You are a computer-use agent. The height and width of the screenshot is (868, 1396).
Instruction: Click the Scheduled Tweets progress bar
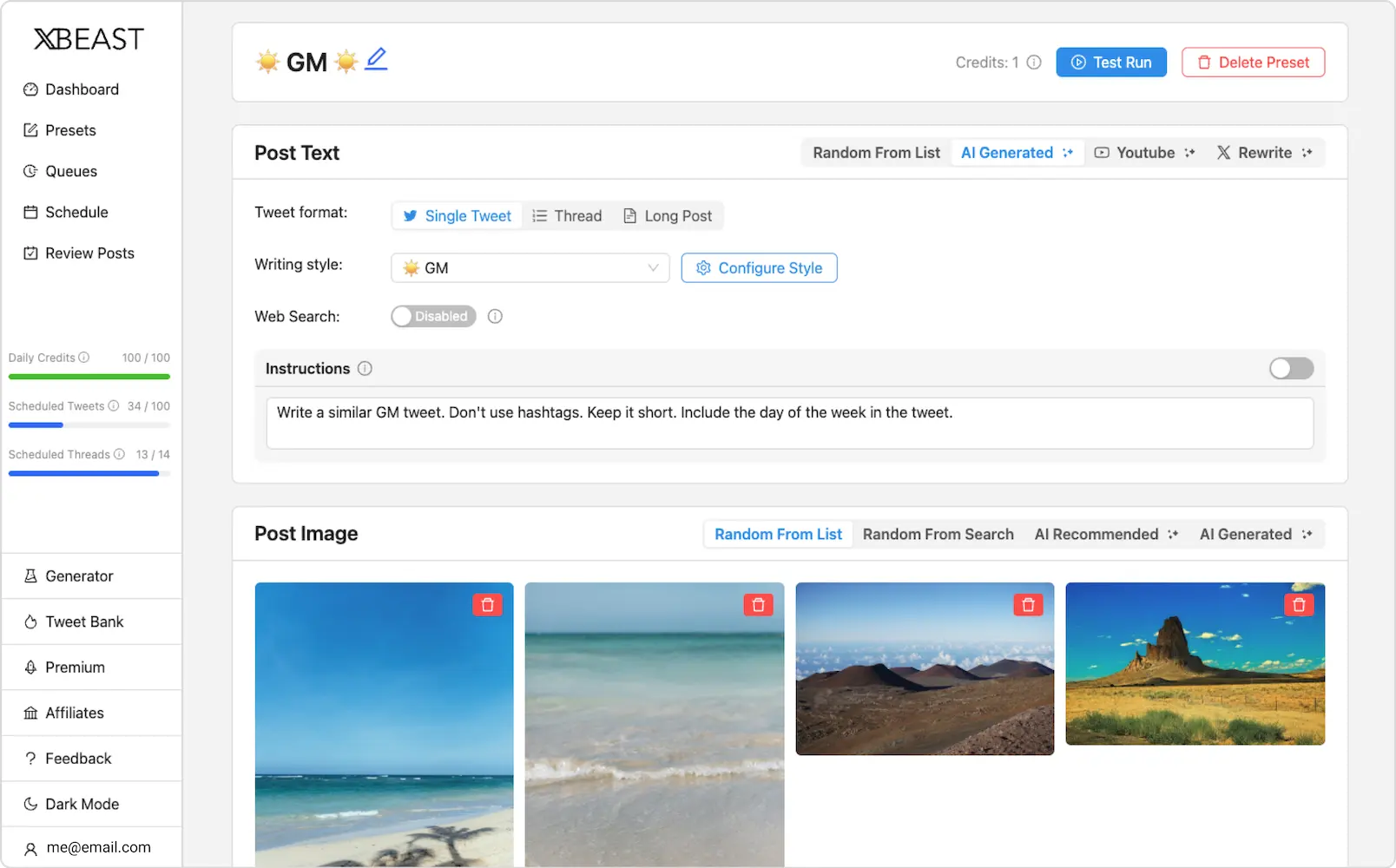click(x=89, y=424)
